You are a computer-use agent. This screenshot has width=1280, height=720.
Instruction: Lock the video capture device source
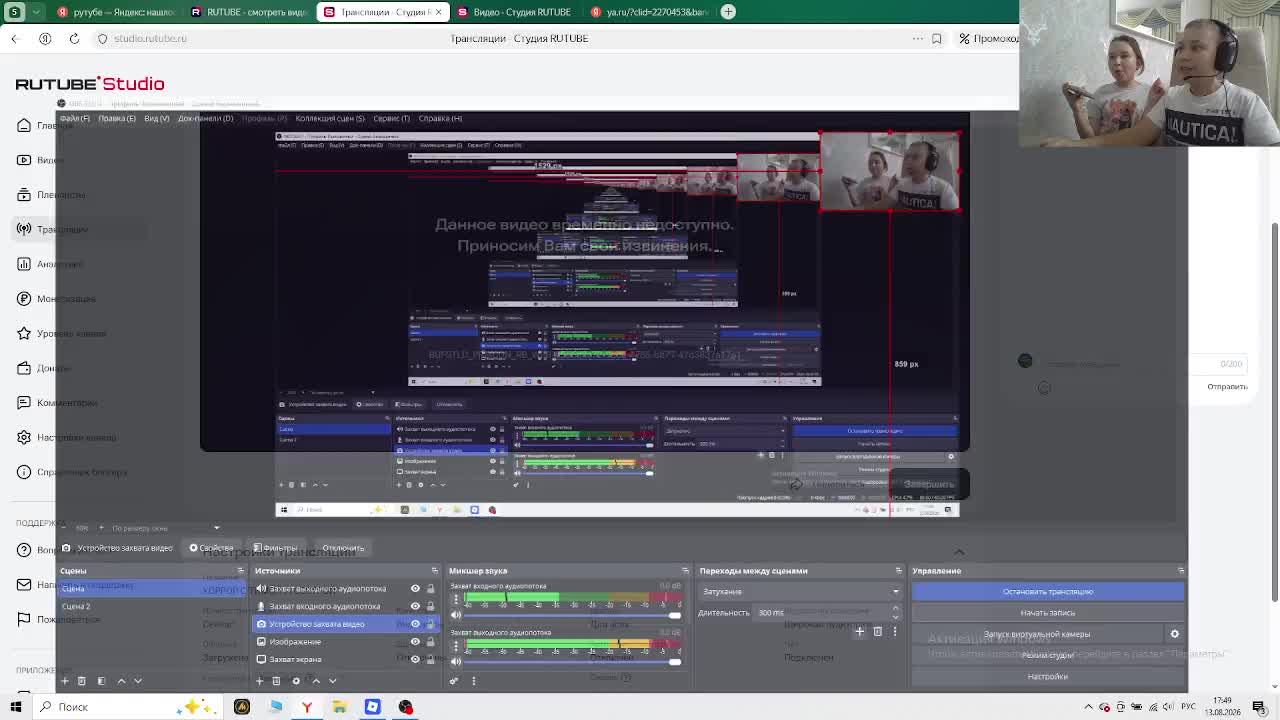pos(431,624)
